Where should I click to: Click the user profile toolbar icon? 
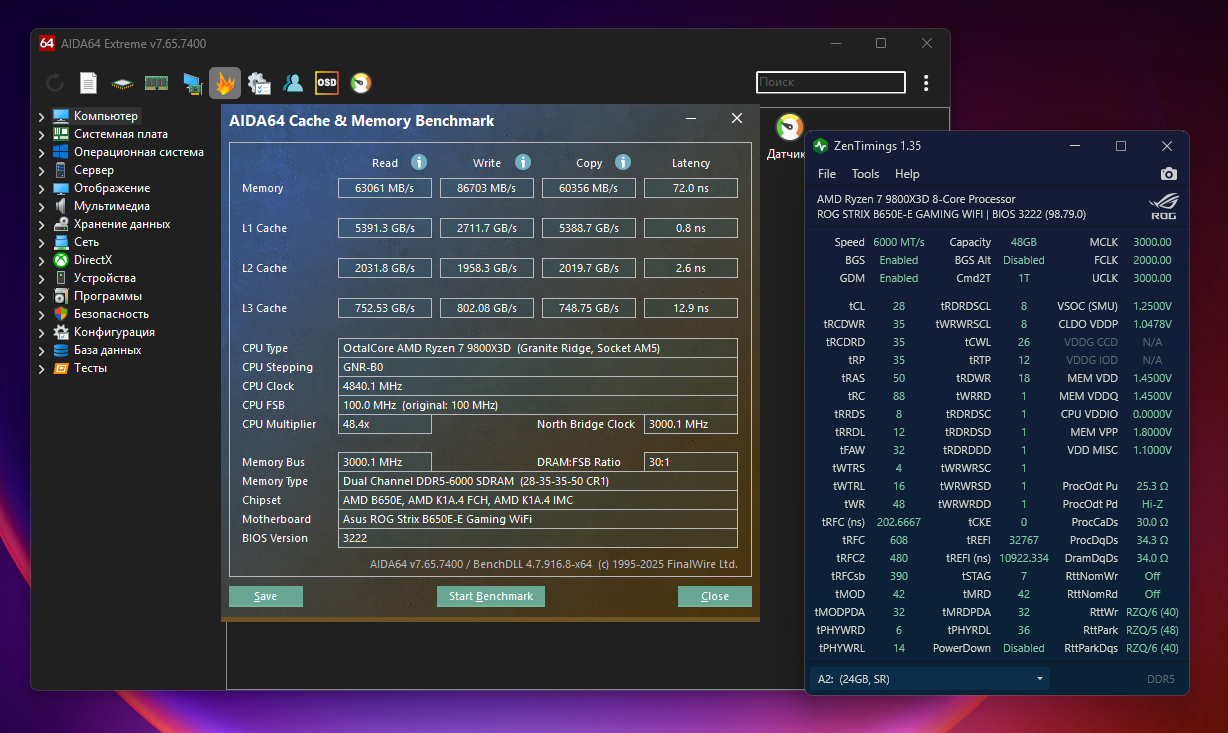293,83
